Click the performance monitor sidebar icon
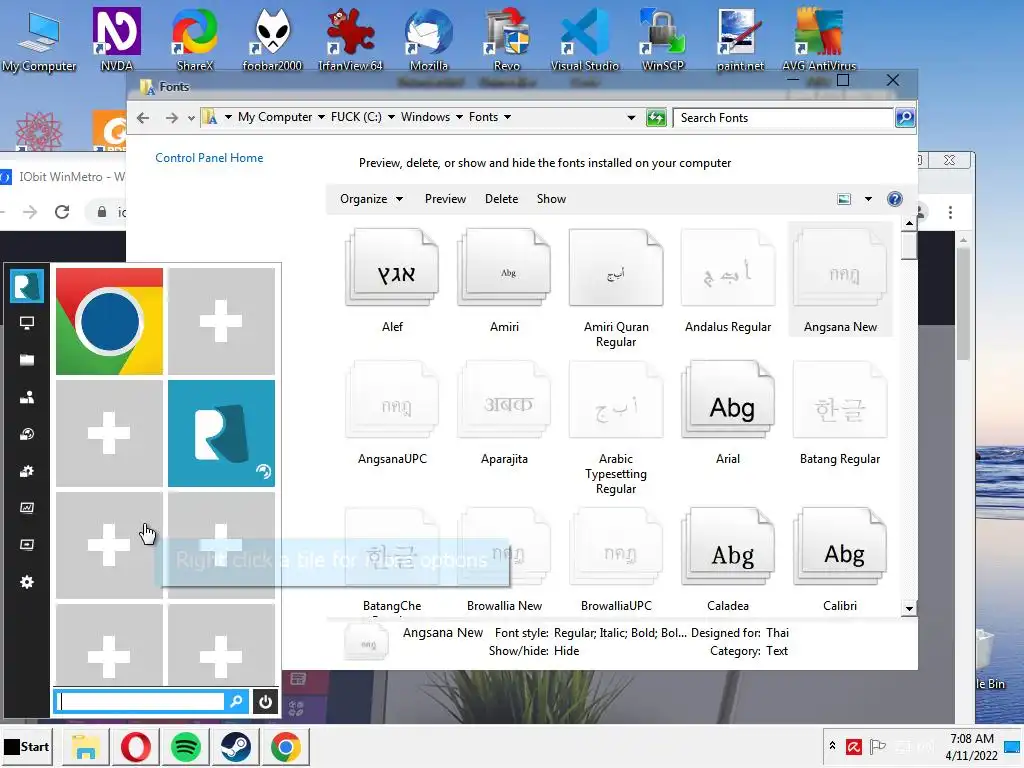The image size is (1024, 768). point(27,507)
